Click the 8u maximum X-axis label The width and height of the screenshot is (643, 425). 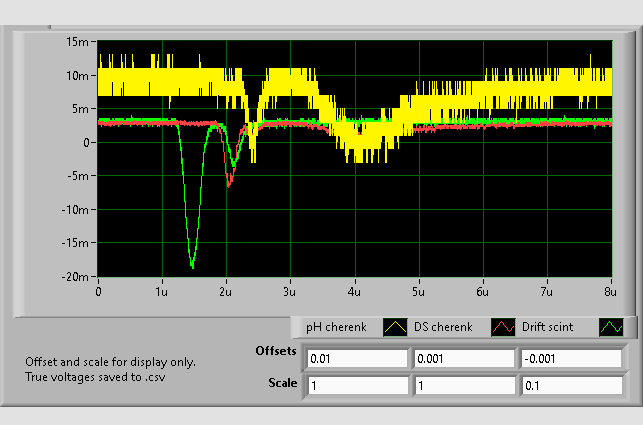pyautogui.click(x=608, y=291)
